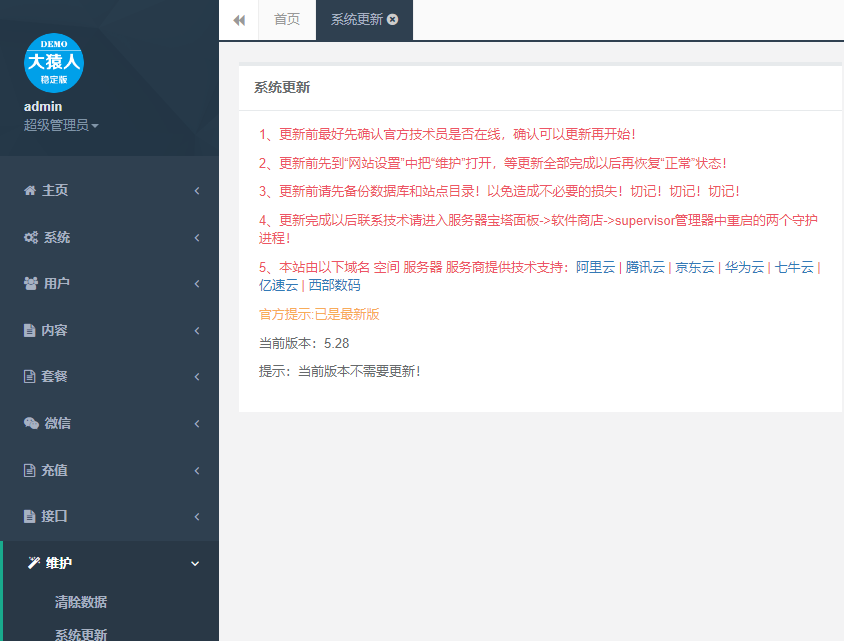844x641 pixels.
Task: Click the 提示：当前版本不需要更新！ message
Action: pyautogui.click(x=340, y=371)
